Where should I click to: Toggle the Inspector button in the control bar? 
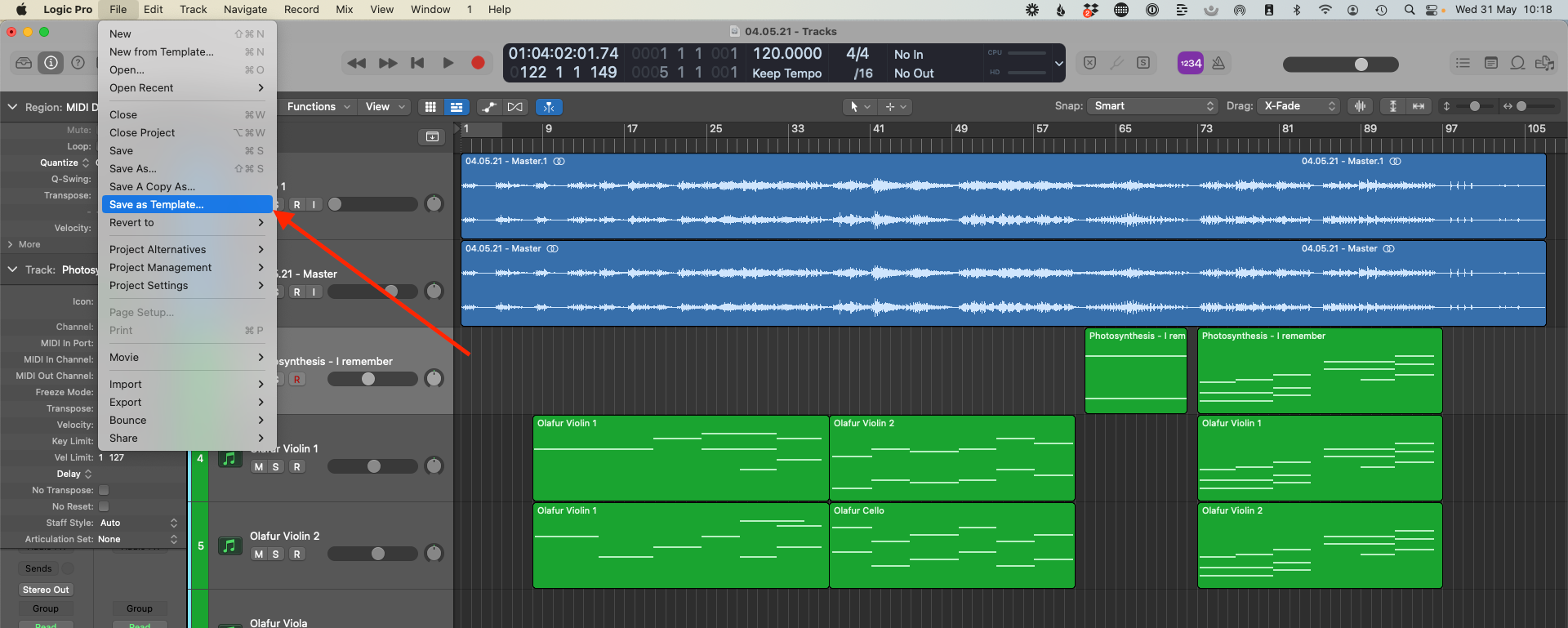[x=51, y=63]
